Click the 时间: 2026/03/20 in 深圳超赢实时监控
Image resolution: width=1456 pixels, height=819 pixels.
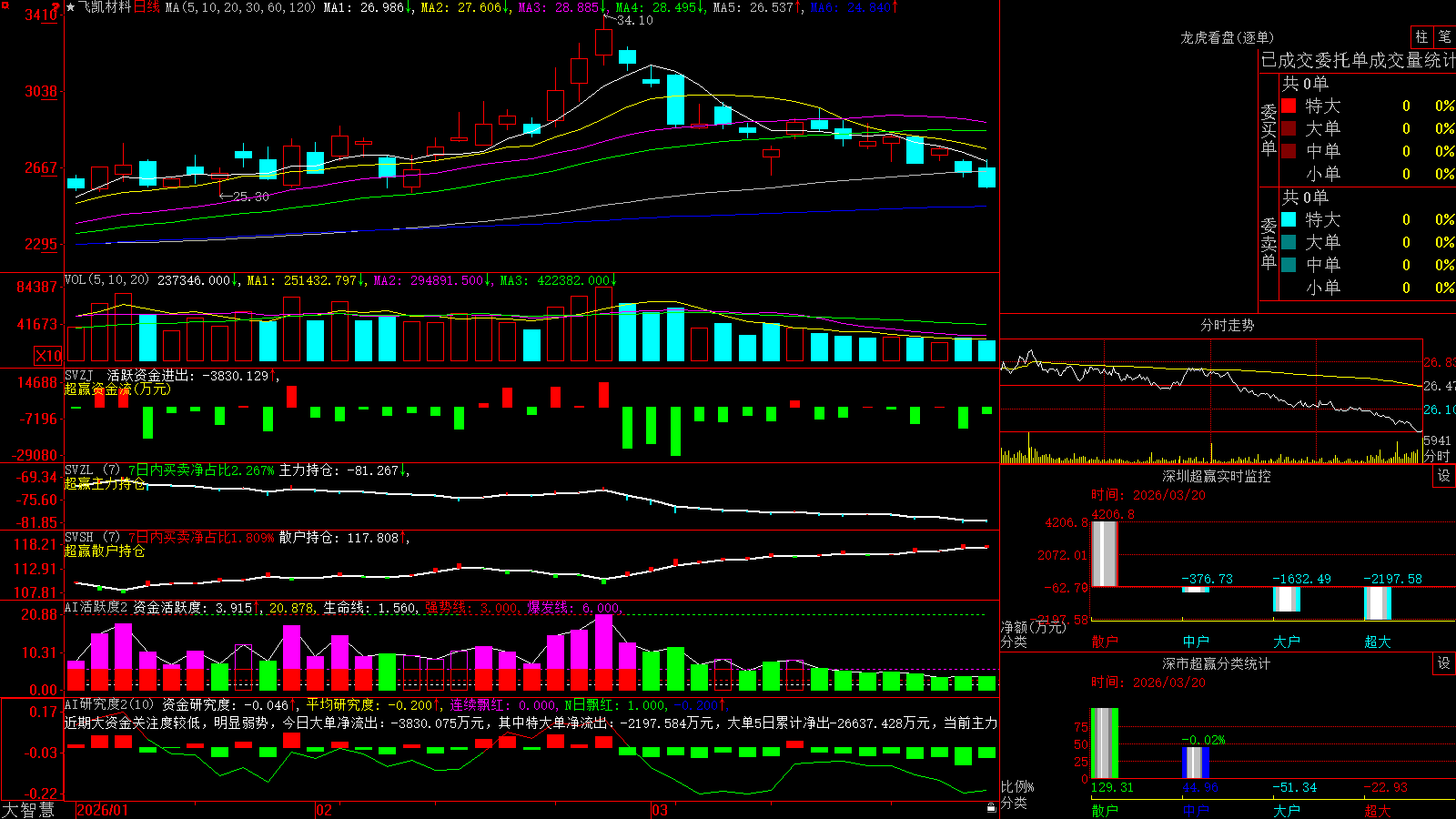pyautogui.click(x=1148, y=495)
